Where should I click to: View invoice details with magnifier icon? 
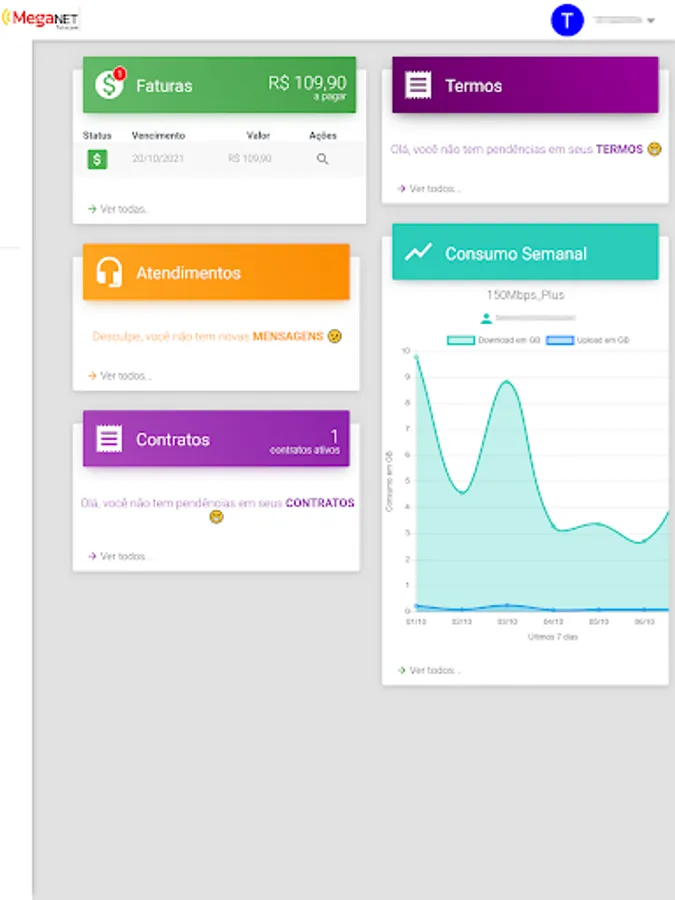pos(323,159)
